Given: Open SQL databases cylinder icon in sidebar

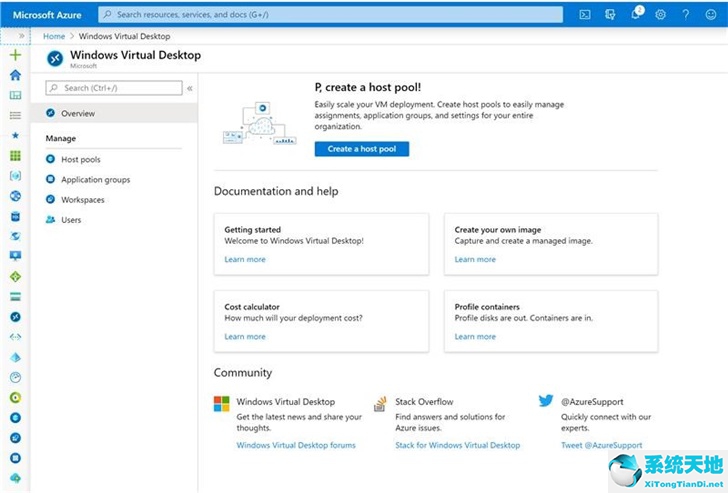Looking at the screenshot, I should click(x=15, y=216).
